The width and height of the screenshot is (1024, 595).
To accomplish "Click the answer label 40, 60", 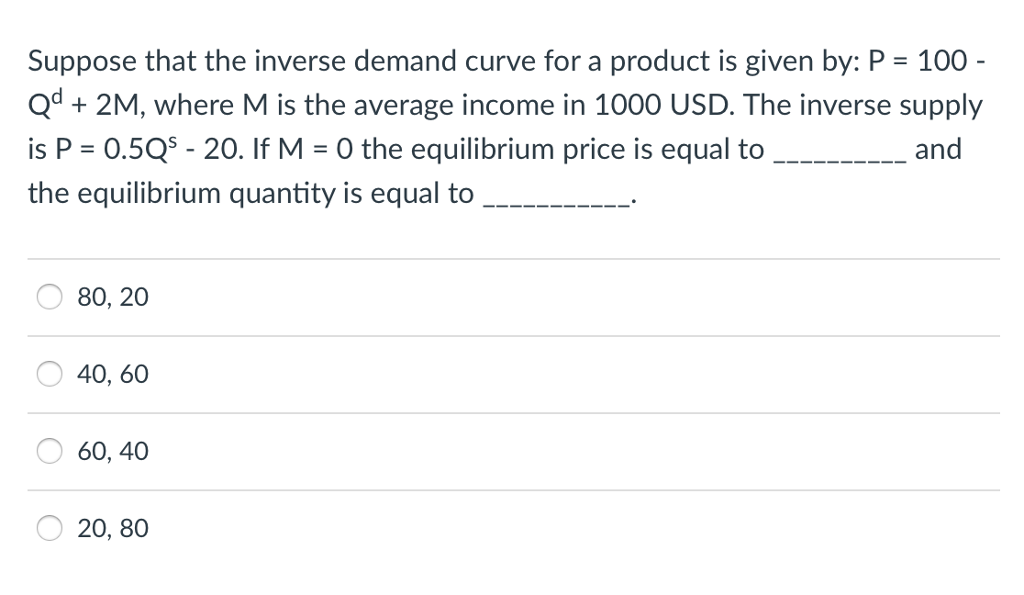I will coord(112,373).
